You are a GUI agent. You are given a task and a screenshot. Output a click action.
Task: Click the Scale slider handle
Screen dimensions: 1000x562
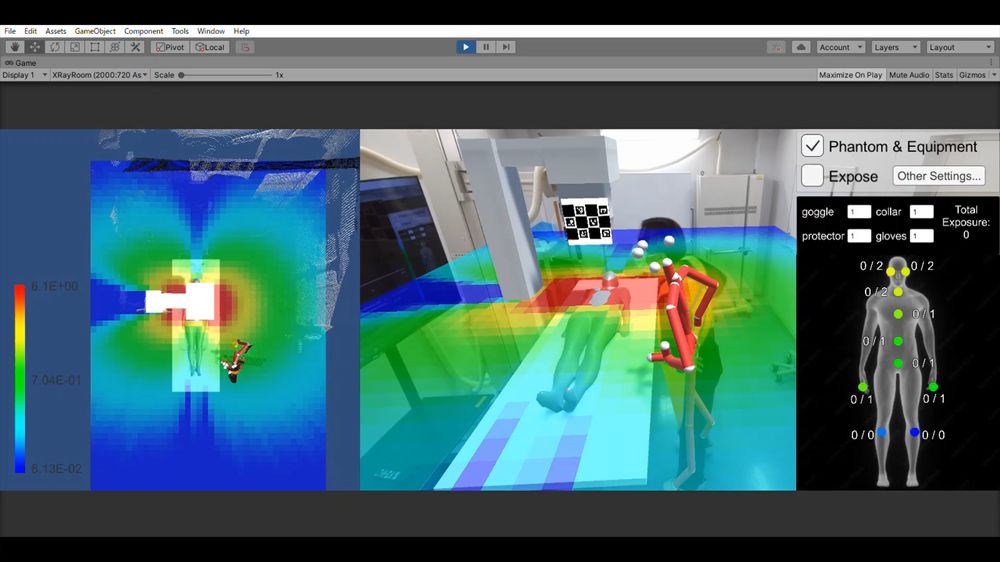click(x=182, y=75)
